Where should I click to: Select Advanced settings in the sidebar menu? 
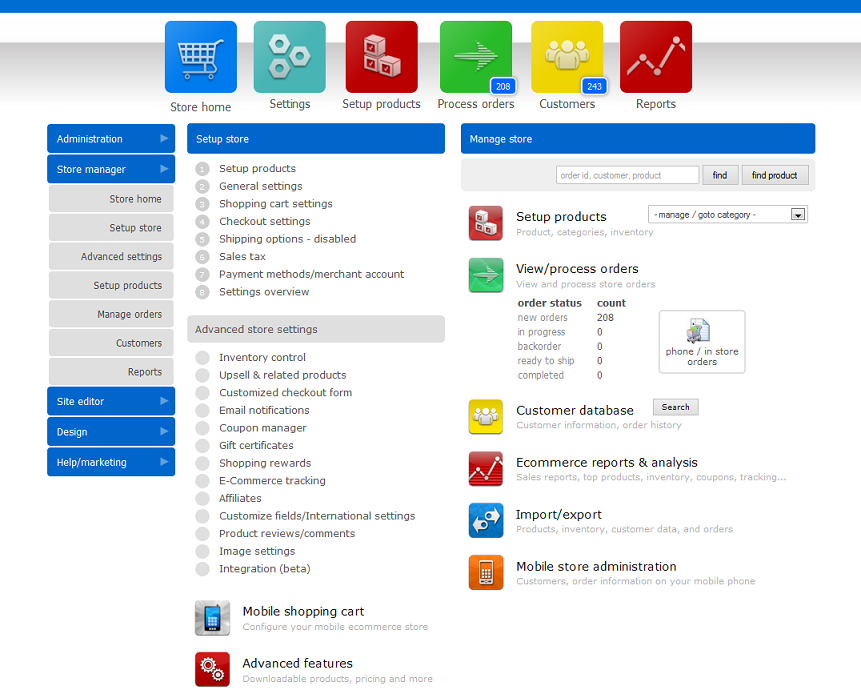point(112,257)
